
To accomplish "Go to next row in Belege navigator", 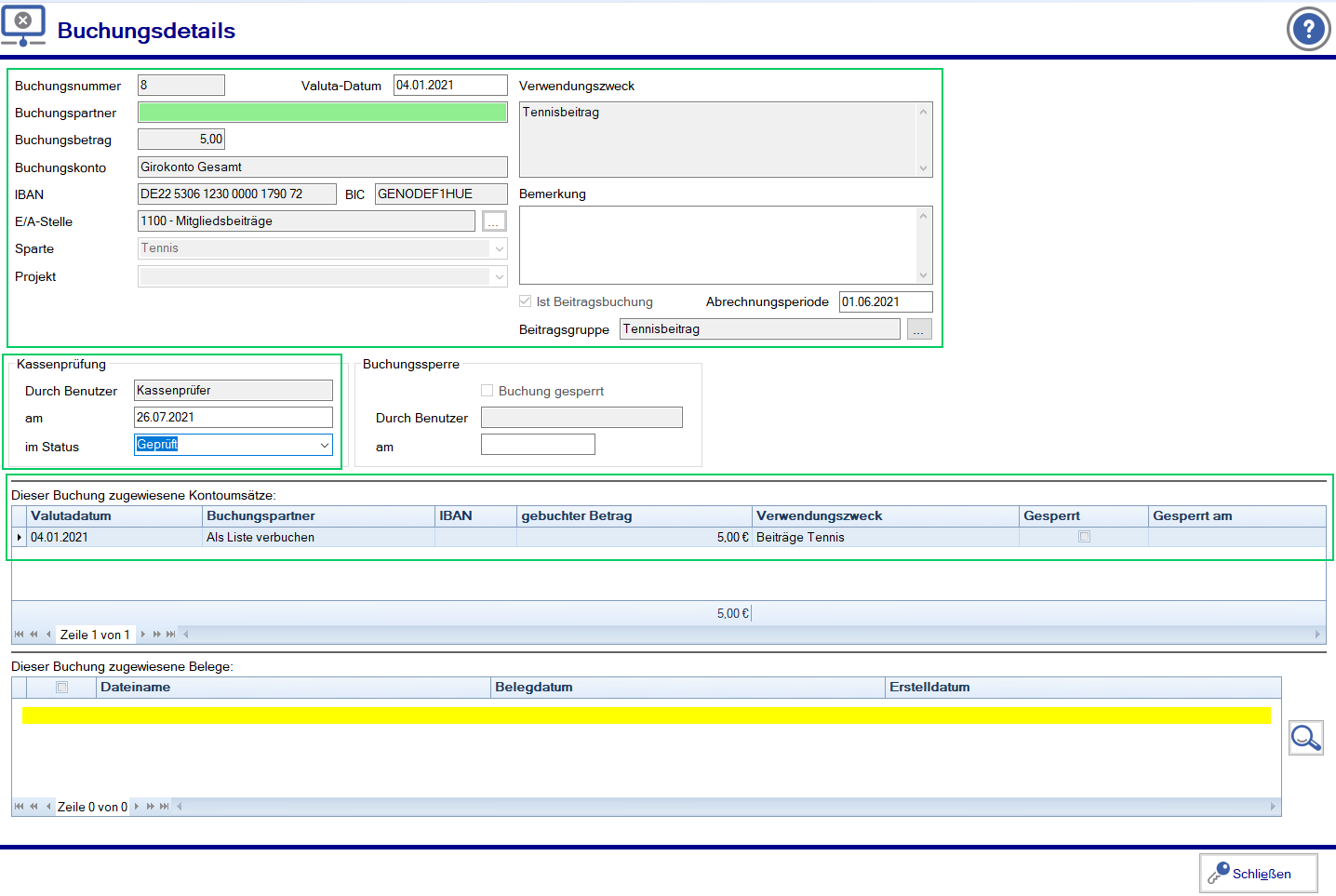I will [137, 807].
